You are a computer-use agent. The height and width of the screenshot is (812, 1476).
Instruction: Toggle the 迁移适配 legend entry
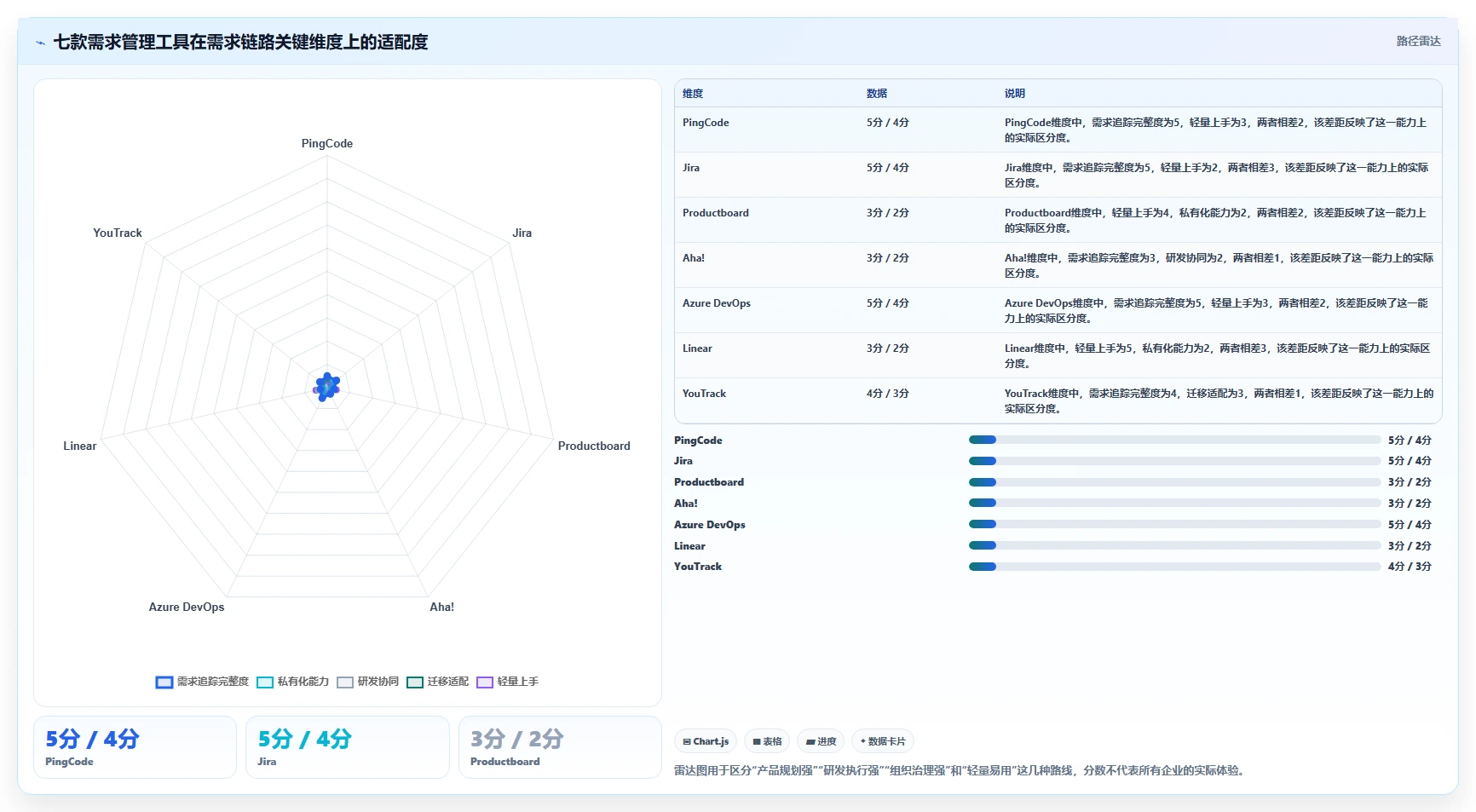click(x=437, y=682)
